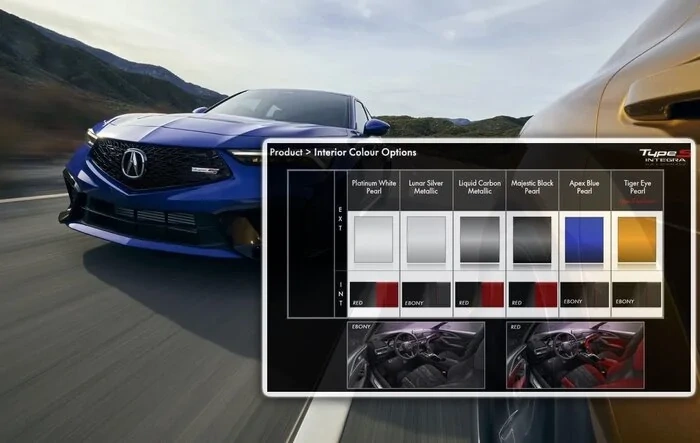This screenshot has width=700, height=443.
Task: Click the Type S Integra logo
Action: [664, 157]
